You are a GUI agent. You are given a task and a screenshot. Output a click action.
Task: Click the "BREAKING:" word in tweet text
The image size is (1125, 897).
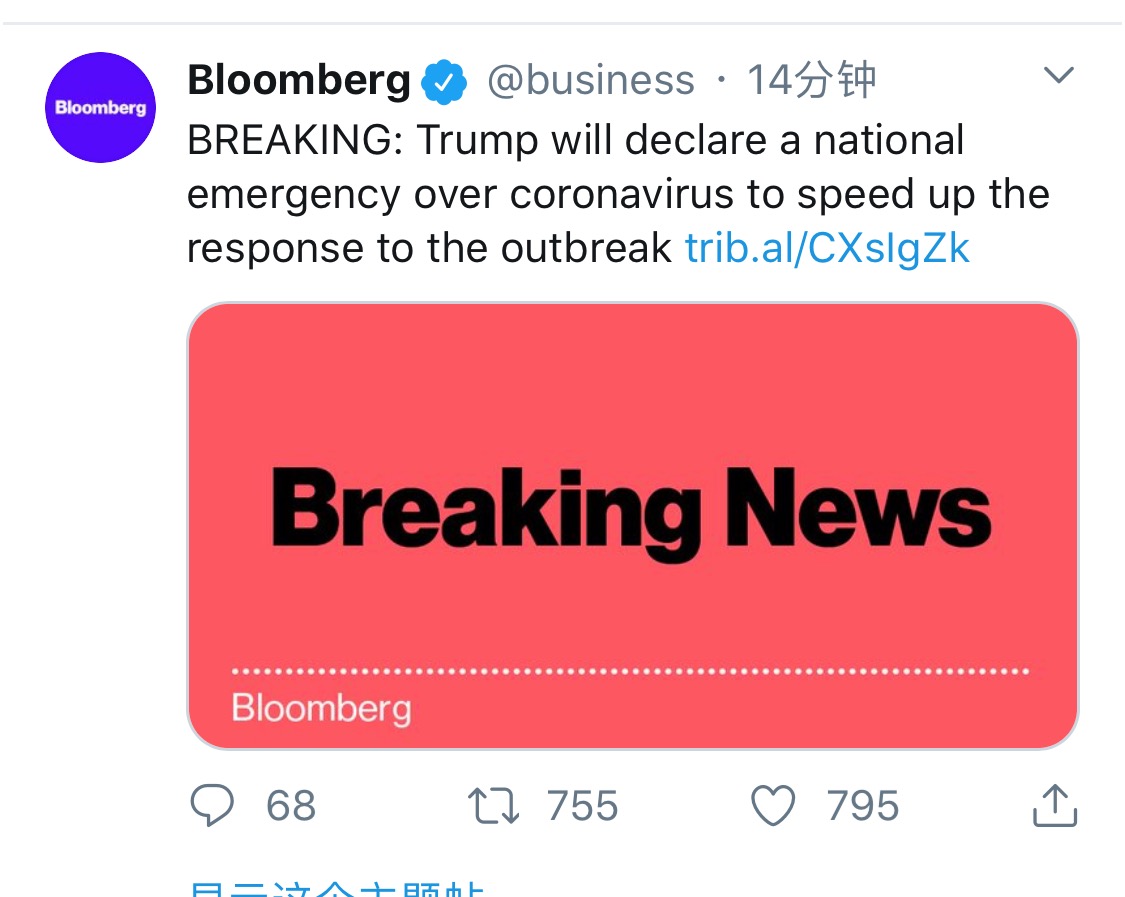294,141
